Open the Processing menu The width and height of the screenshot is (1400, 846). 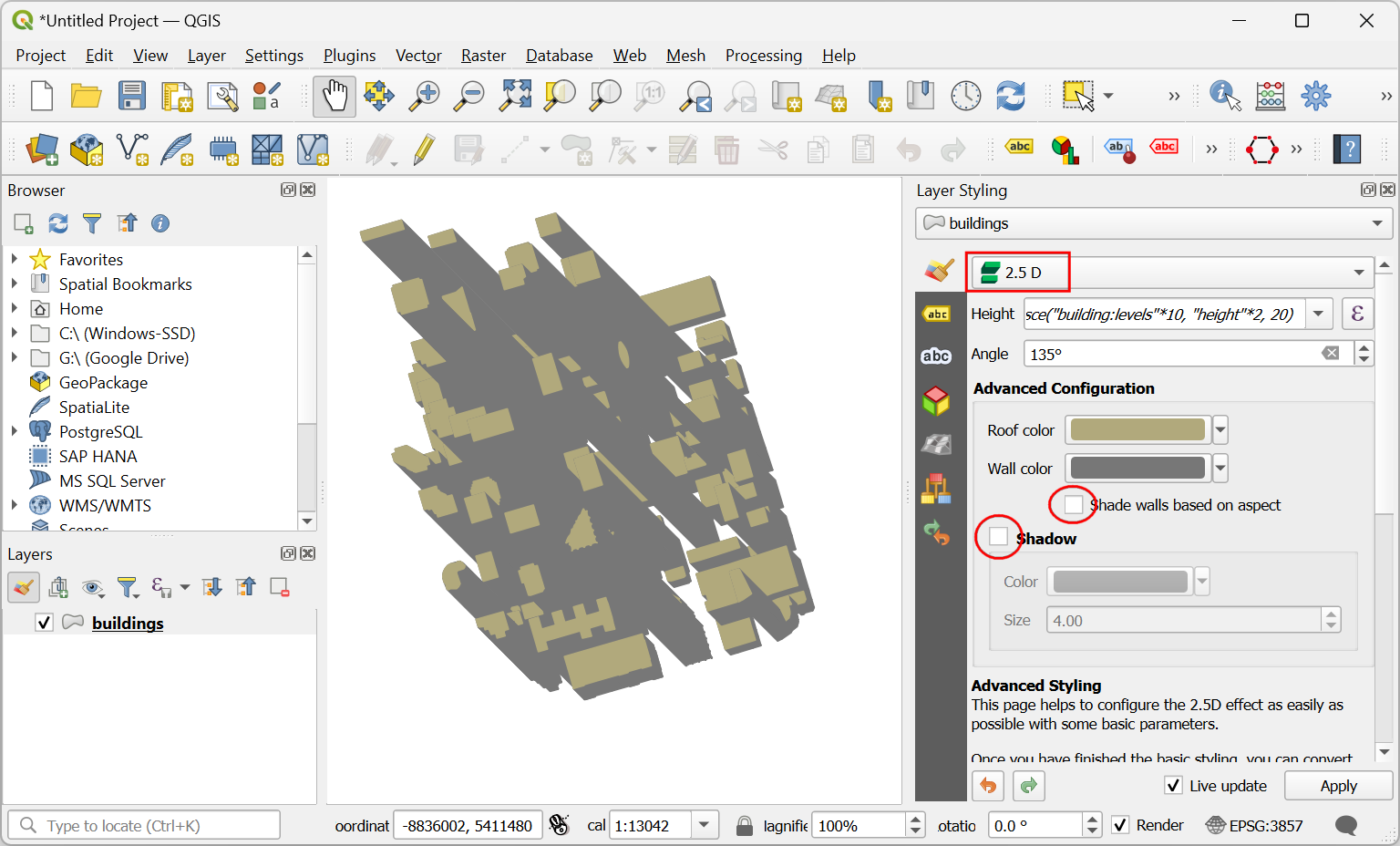pyautogui.click(x=763, y=56)
